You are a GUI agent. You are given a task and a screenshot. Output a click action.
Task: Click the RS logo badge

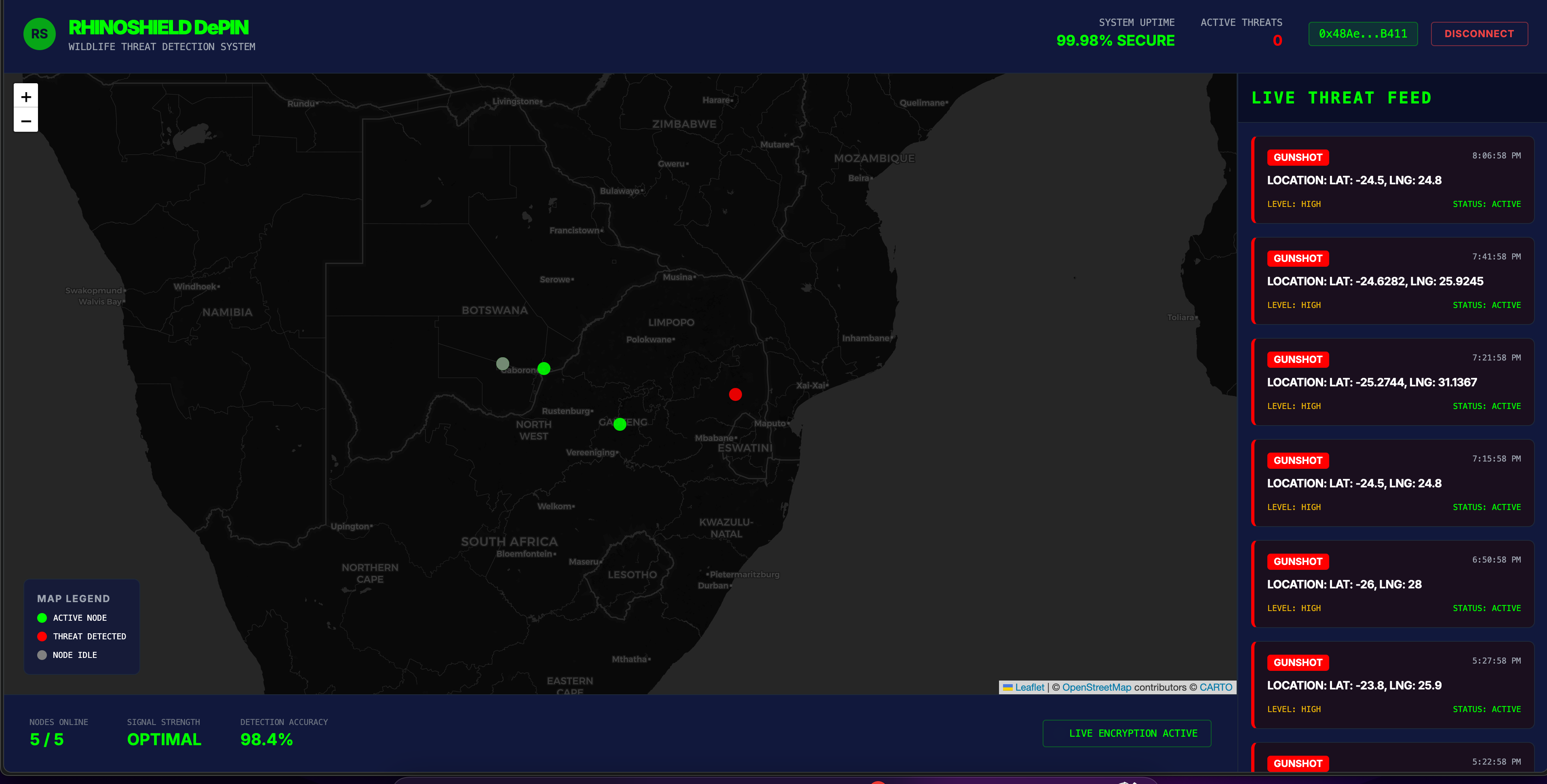click(x=40, y=34)
